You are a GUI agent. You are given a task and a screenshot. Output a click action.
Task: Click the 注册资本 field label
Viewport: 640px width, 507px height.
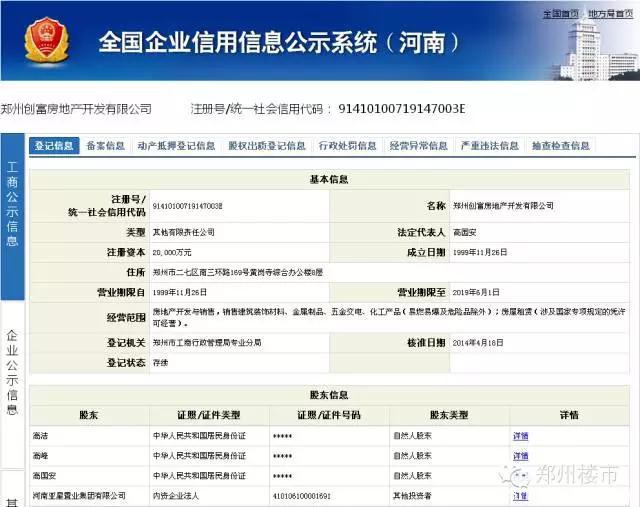[x=126, y=252]
